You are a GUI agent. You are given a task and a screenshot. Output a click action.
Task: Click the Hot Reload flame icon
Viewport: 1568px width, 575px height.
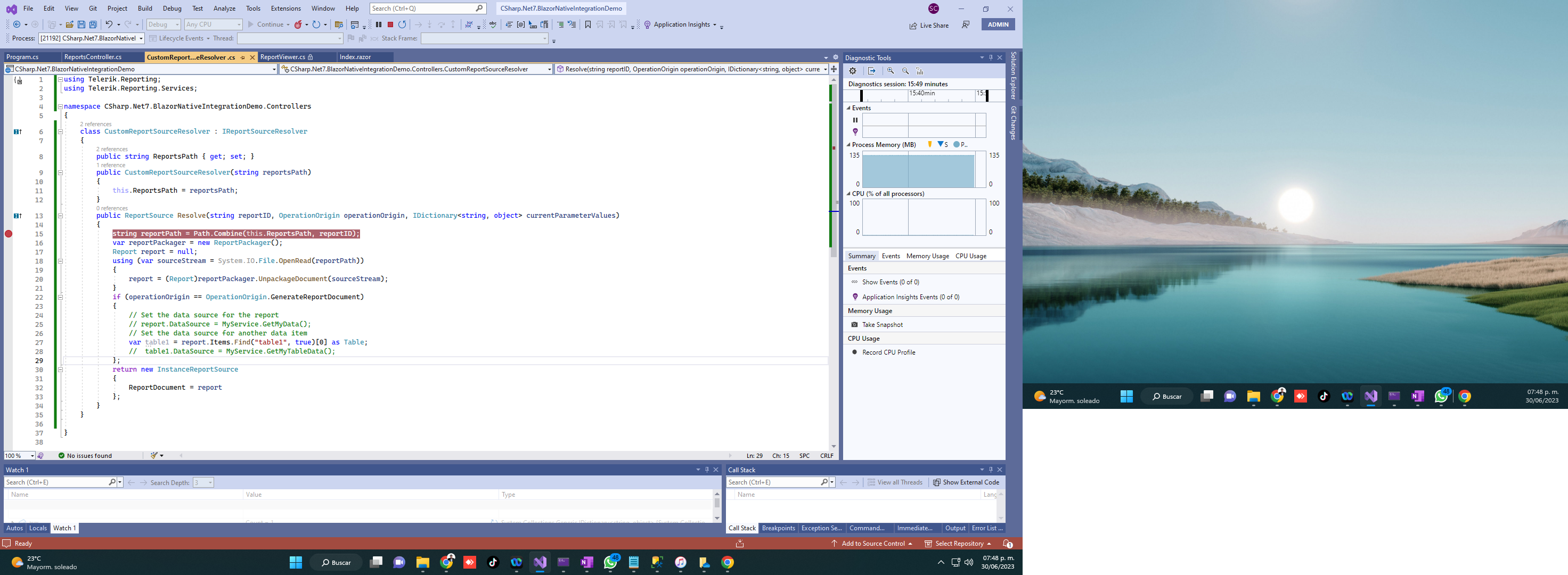(298, 25)
